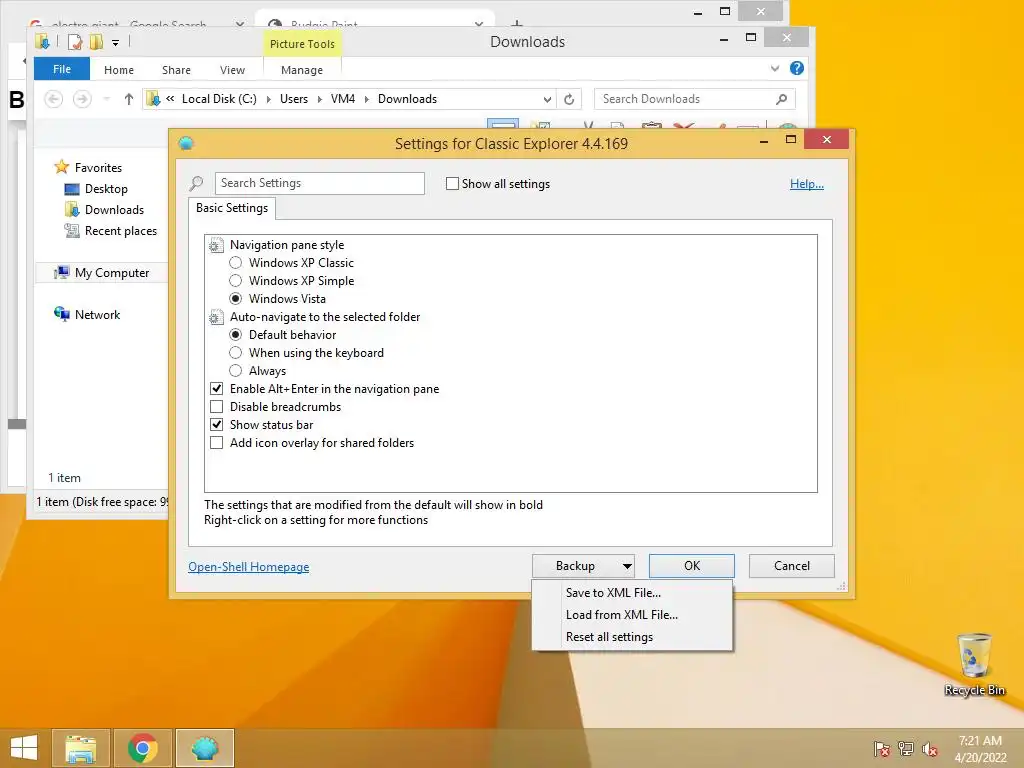Open the Backup dropdown button

pyautogui.click(x=583, y=566)
